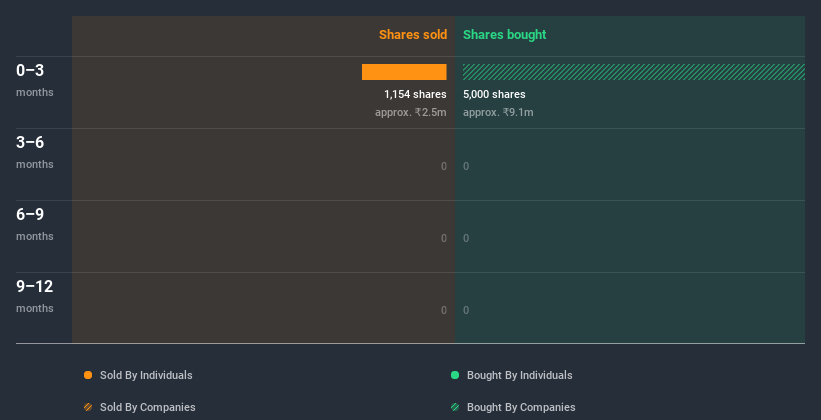
Task: Click the Sold By Individuals legend label
Action: pyautogui.click(x=146, y=375)
